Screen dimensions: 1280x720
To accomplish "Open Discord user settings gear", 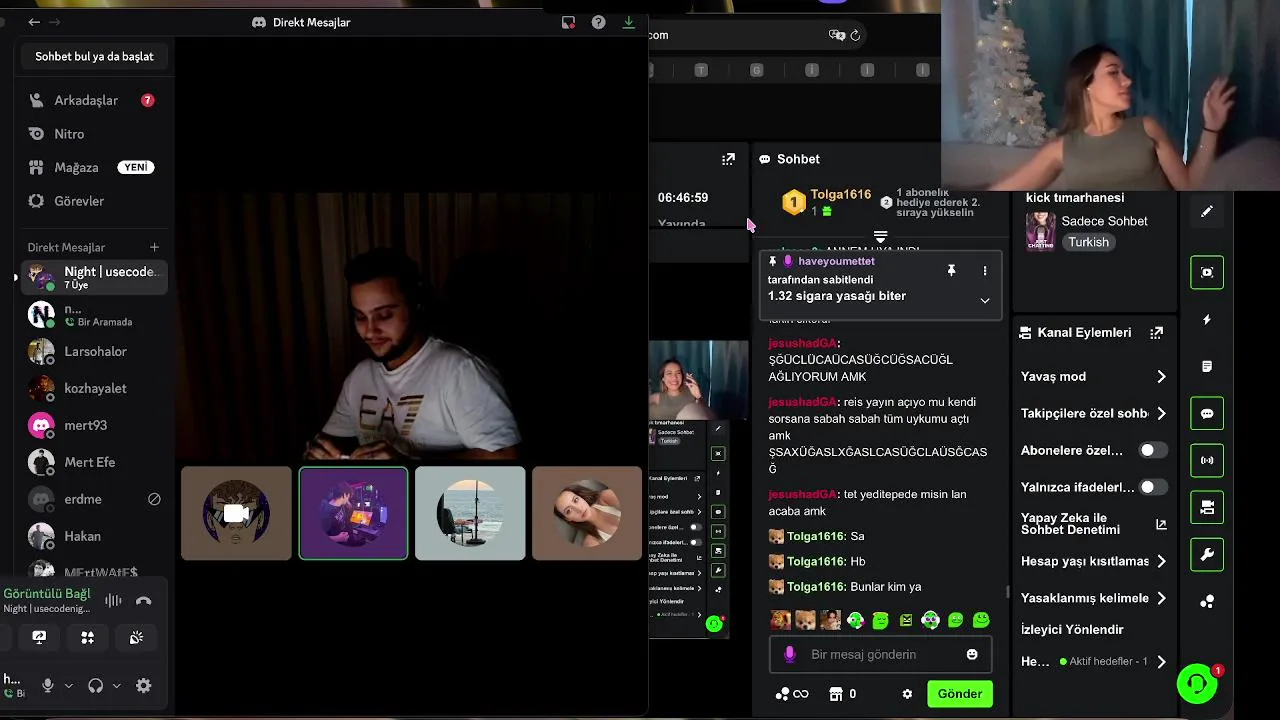I will tap(143, 685).
